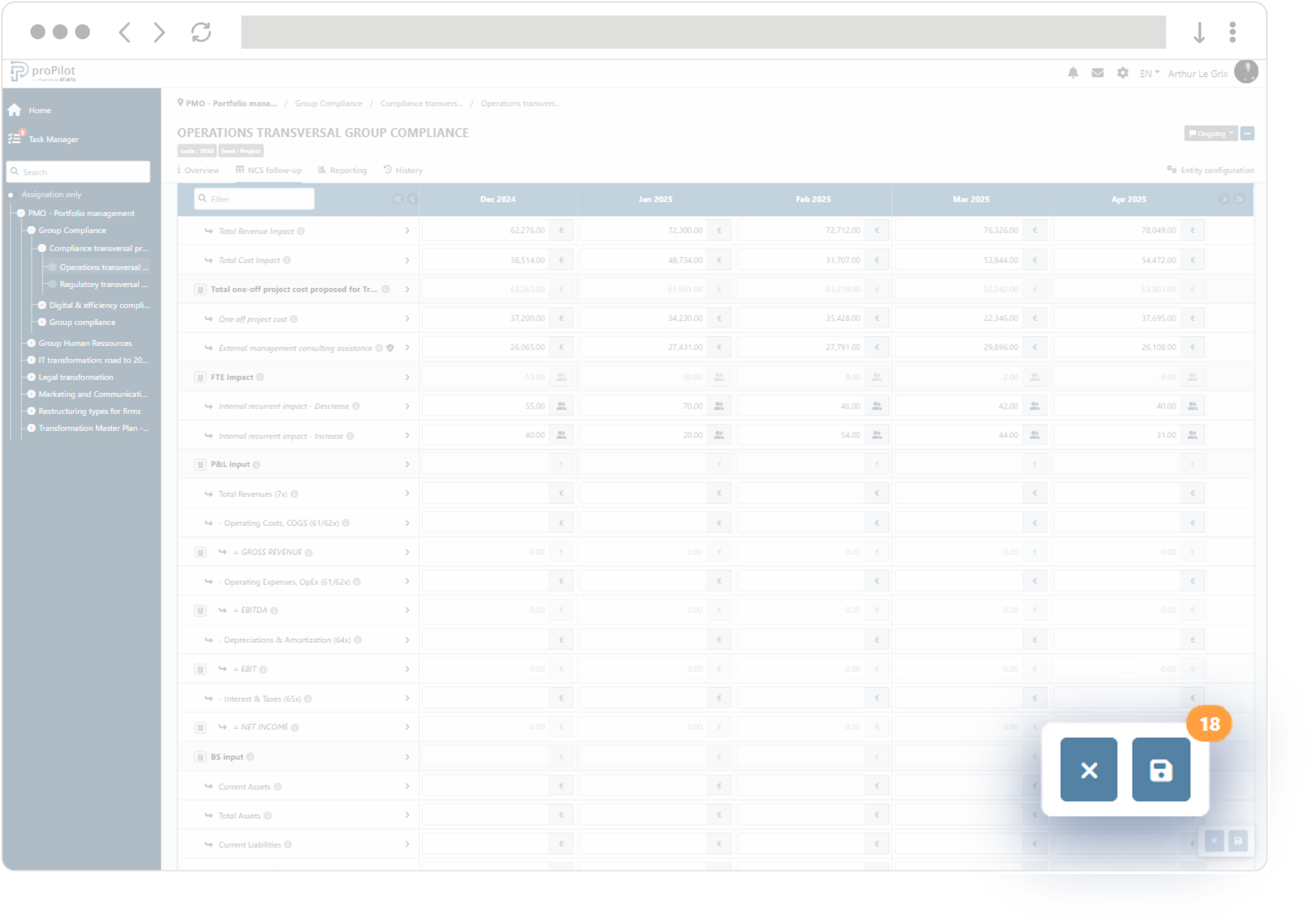The image size is (1316, 924).
Task: Click the History tab icon
Action: point(388,169)
